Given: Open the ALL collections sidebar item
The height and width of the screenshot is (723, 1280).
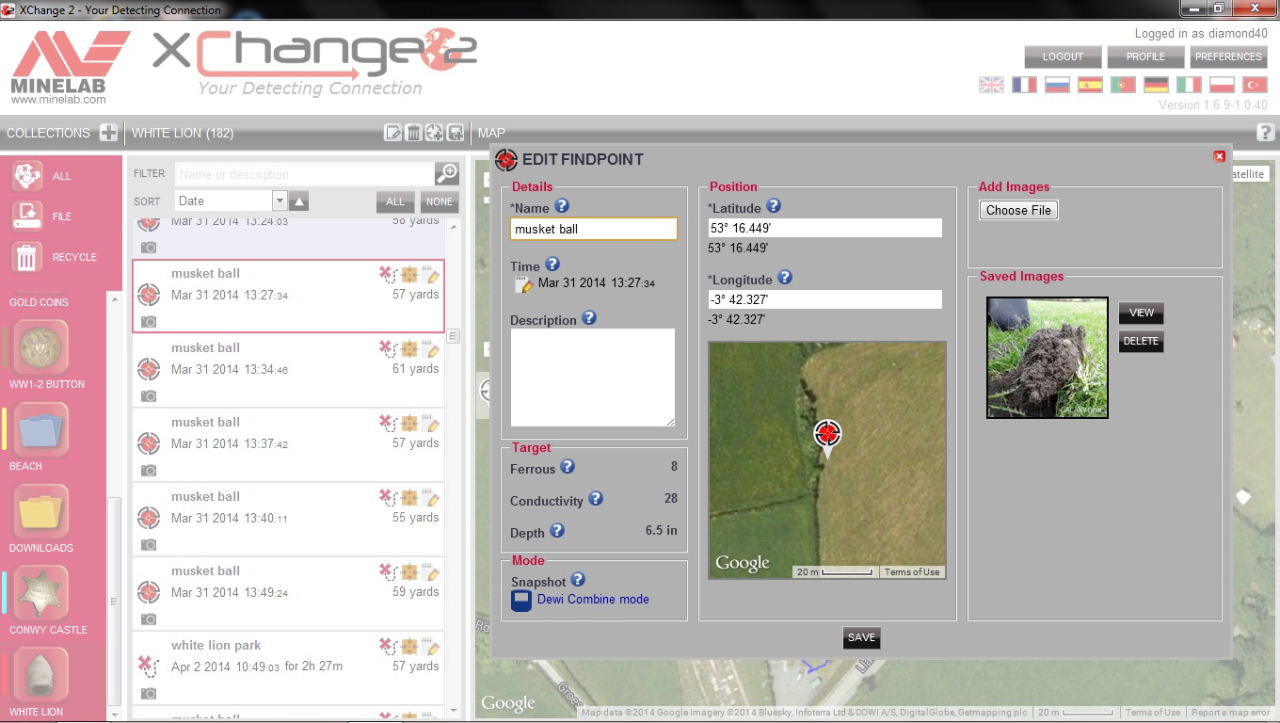Looking at the screenshot, I should (x=43, y=176).
